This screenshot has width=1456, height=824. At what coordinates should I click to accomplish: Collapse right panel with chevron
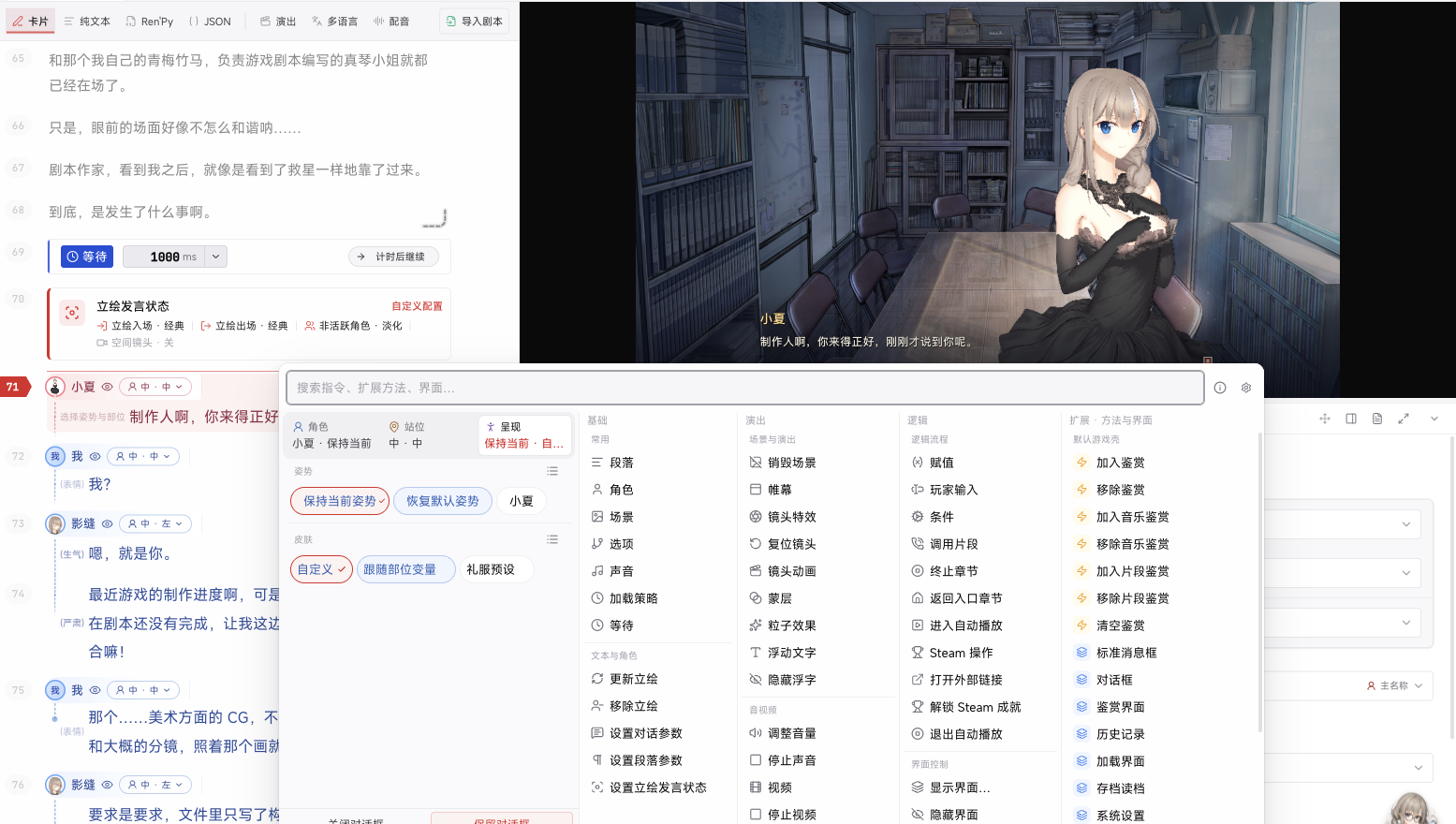click(x=1434, y=419)
